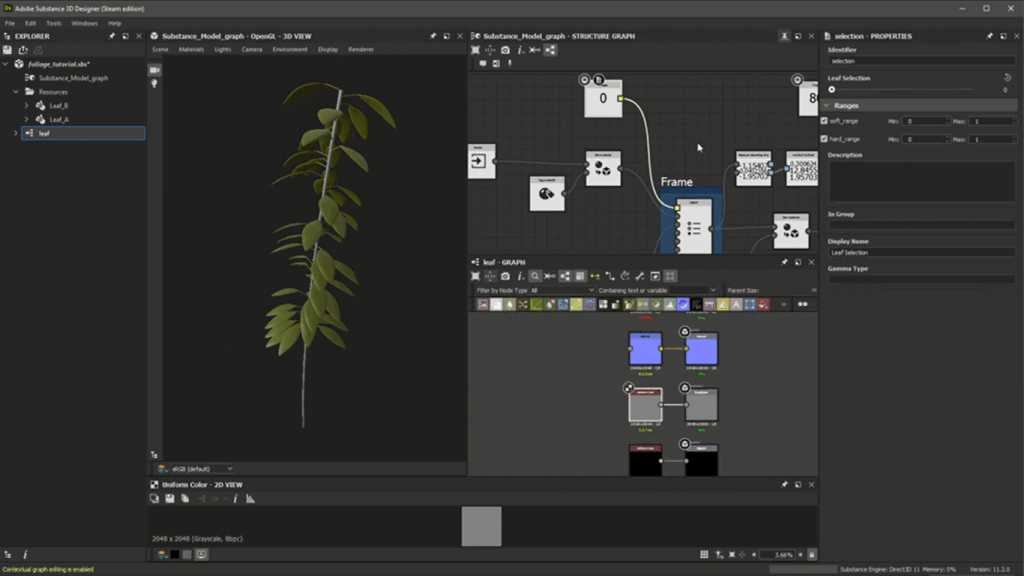Open the Windows menu
This screenshot has height=576, width=1024.
85,23
